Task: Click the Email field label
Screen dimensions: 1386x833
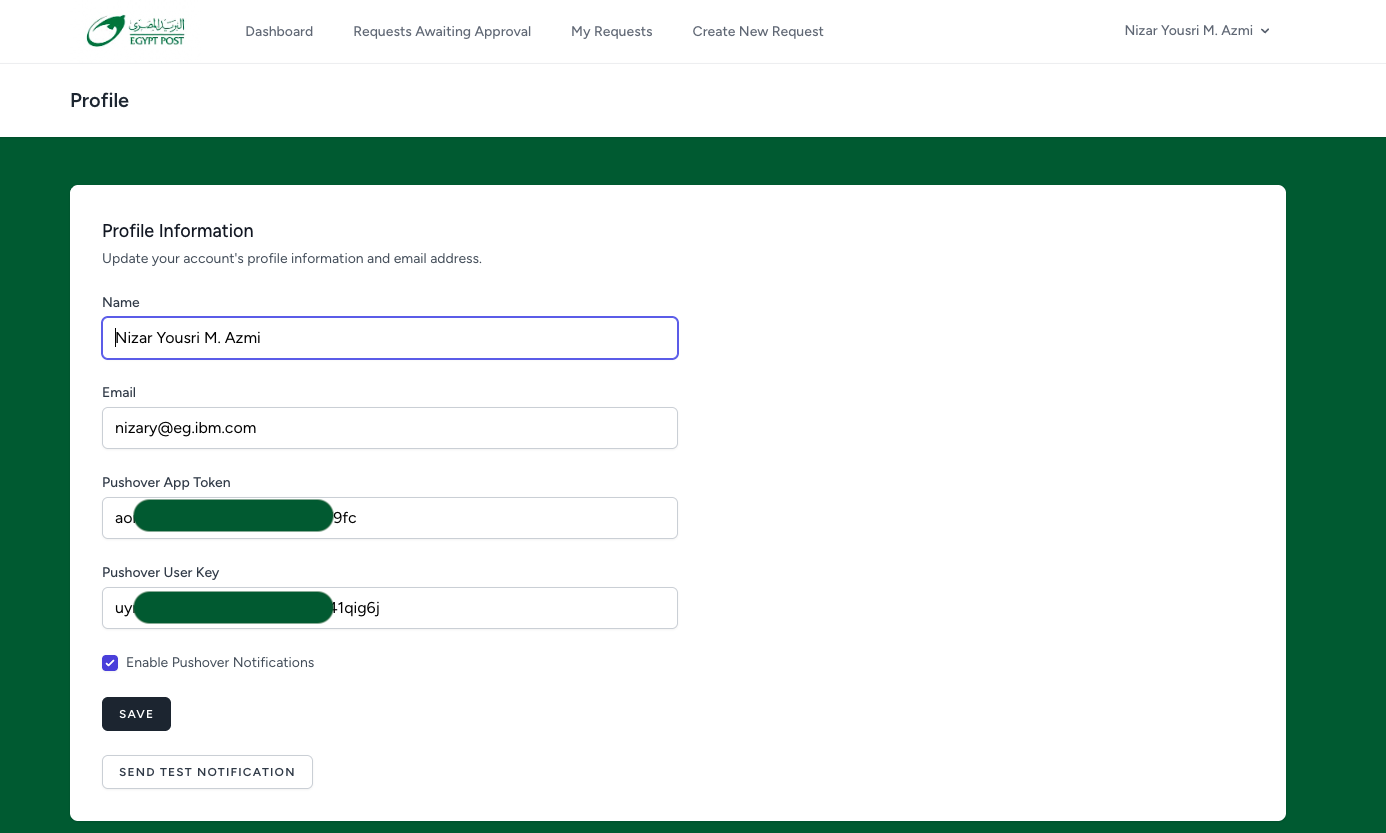Action: click(x=119, y=393)
